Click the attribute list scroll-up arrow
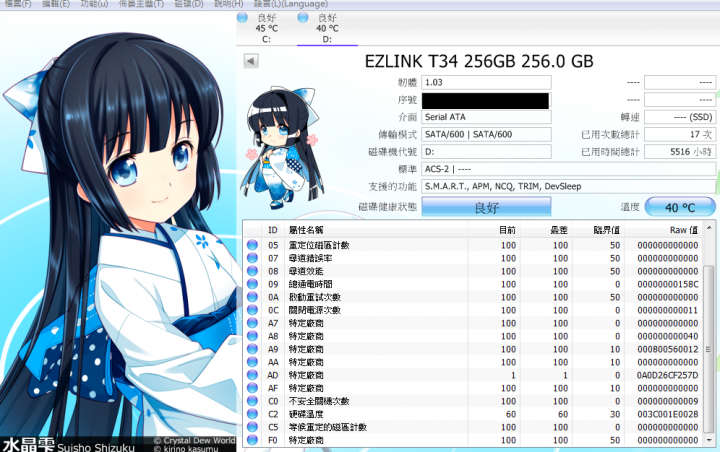 click(709, 227)
